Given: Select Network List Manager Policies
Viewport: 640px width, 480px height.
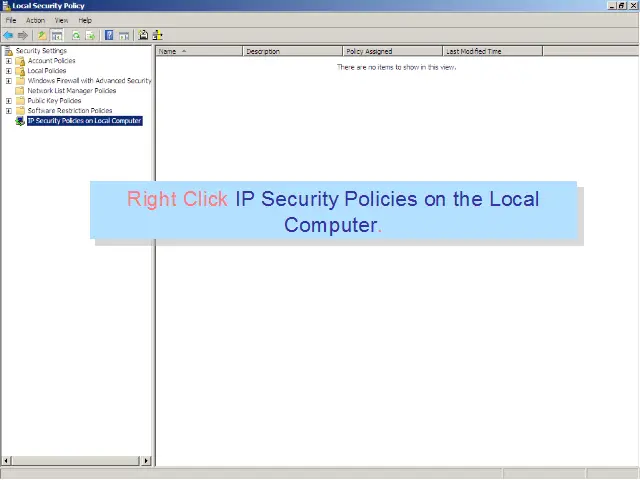Looking at the screenshot, I should [71, 91].
